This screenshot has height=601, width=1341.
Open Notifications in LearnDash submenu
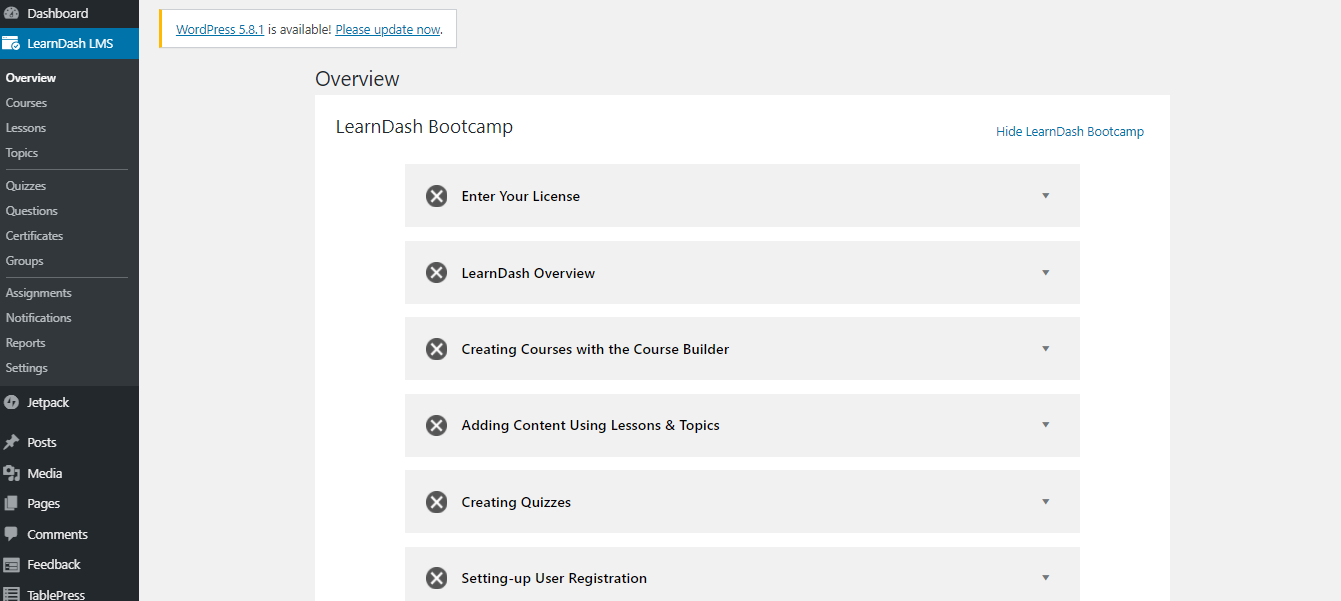tap(39, 318)
